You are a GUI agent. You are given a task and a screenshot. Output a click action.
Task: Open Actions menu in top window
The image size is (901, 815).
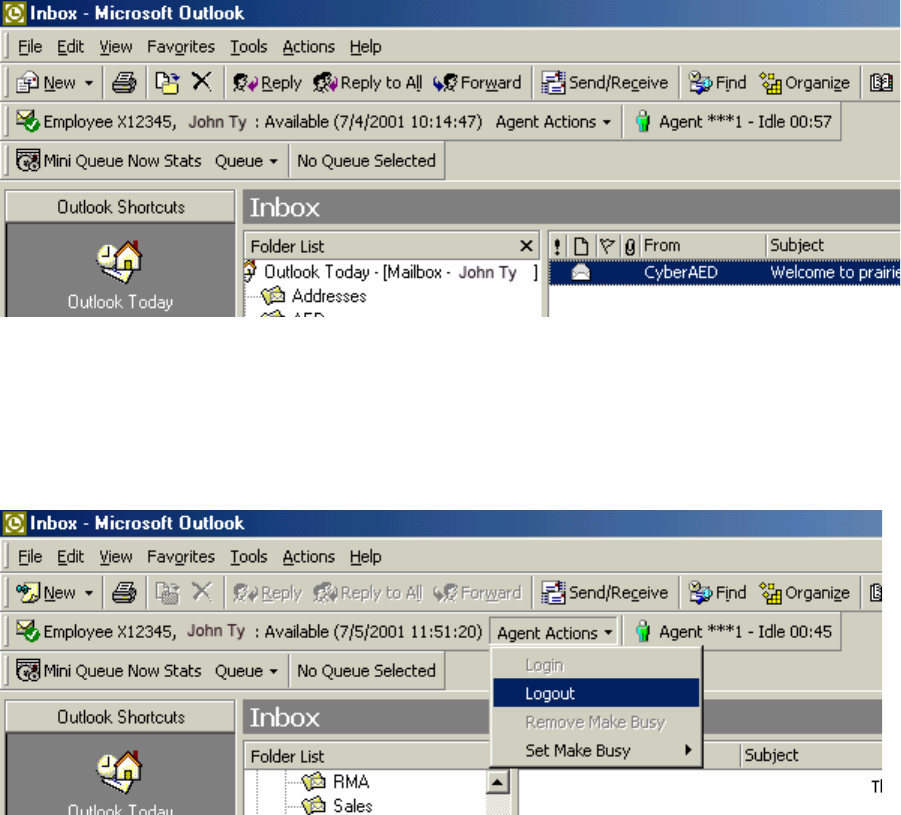click(x=309, y=47)
